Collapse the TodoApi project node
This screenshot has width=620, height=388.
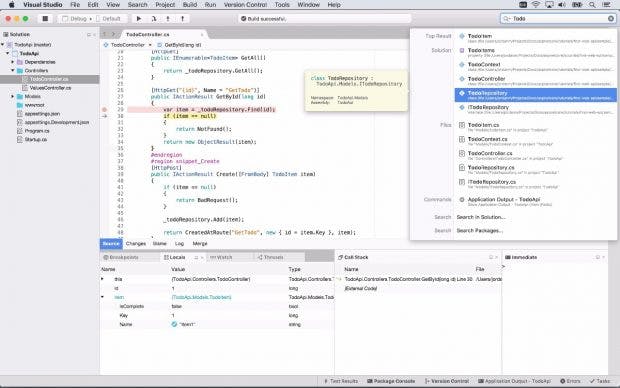8,53
